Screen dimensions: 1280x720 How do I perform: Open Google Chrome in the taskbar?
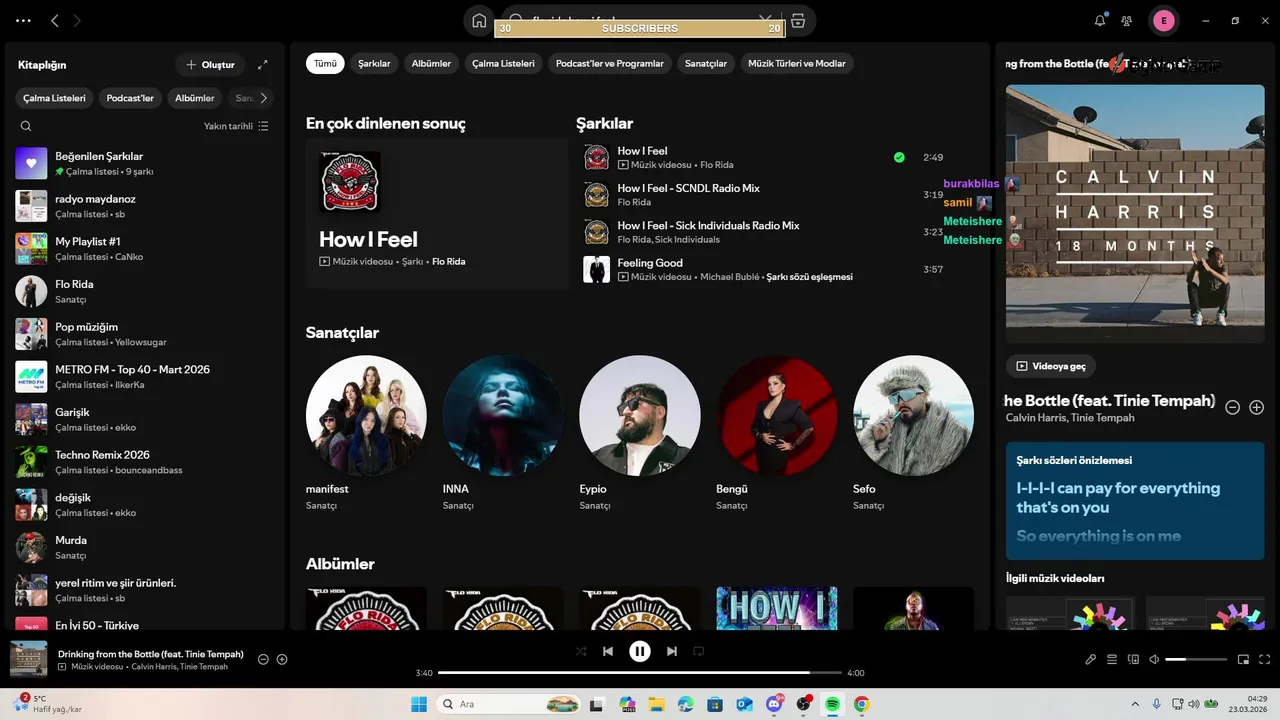(x=861, y=704)
